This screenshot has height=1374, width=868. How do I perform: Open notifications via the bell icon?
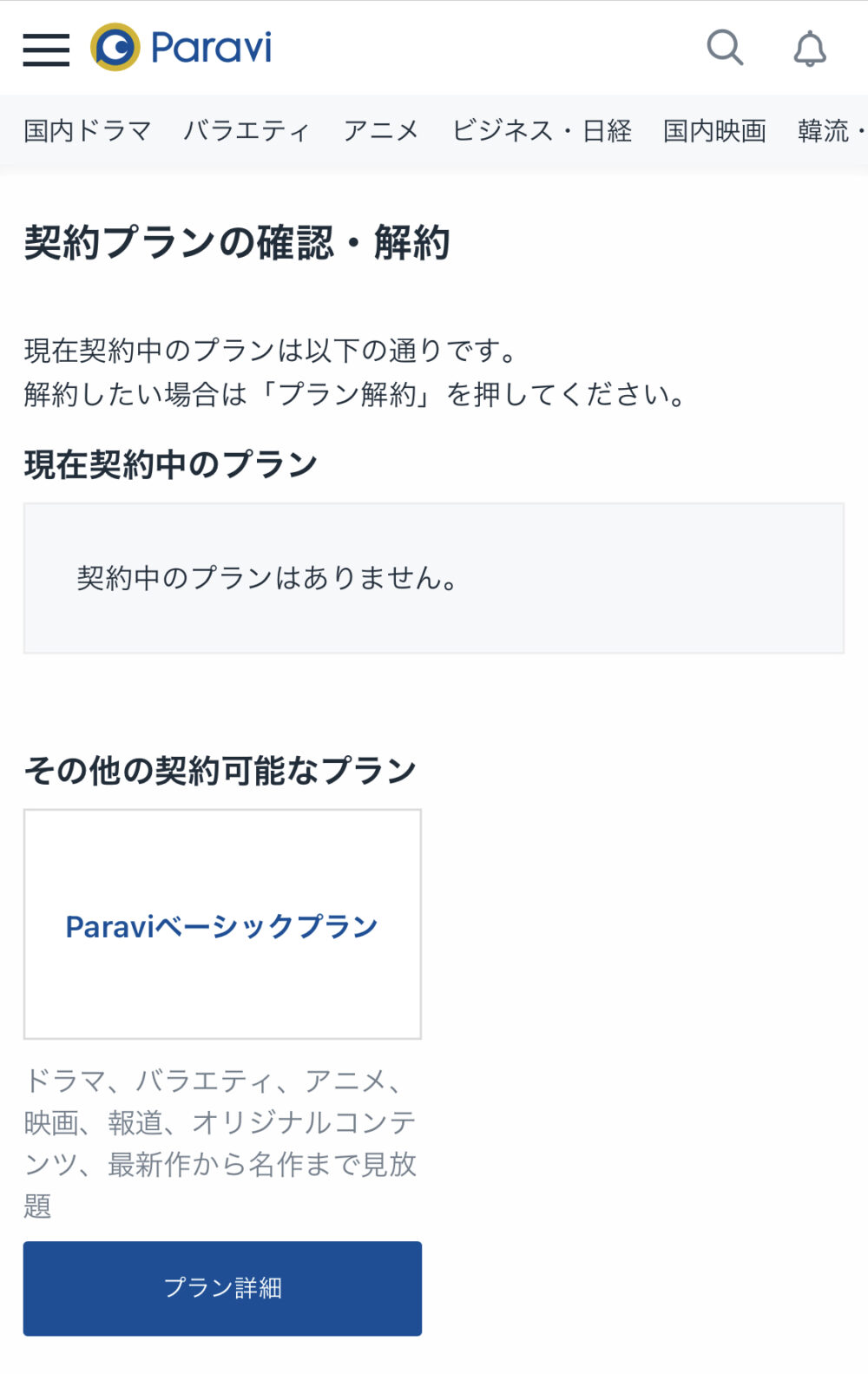809,49
